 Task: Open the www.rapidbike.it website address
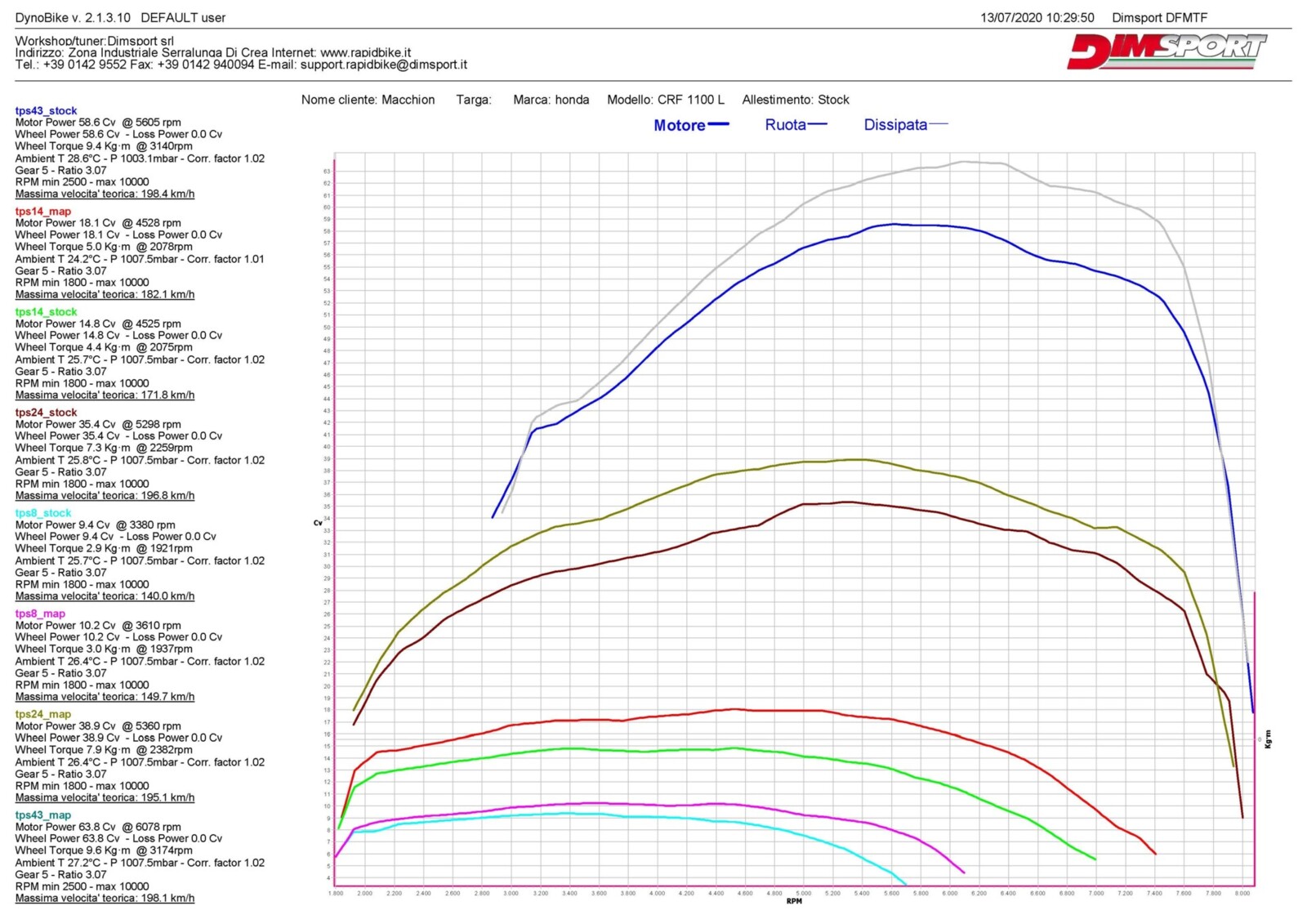(x=365, y=52)
